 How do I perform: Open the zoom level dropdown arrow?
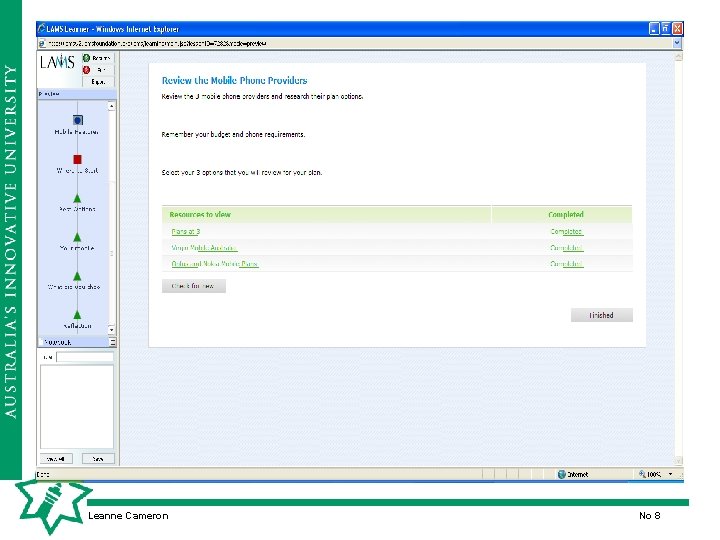670,474
